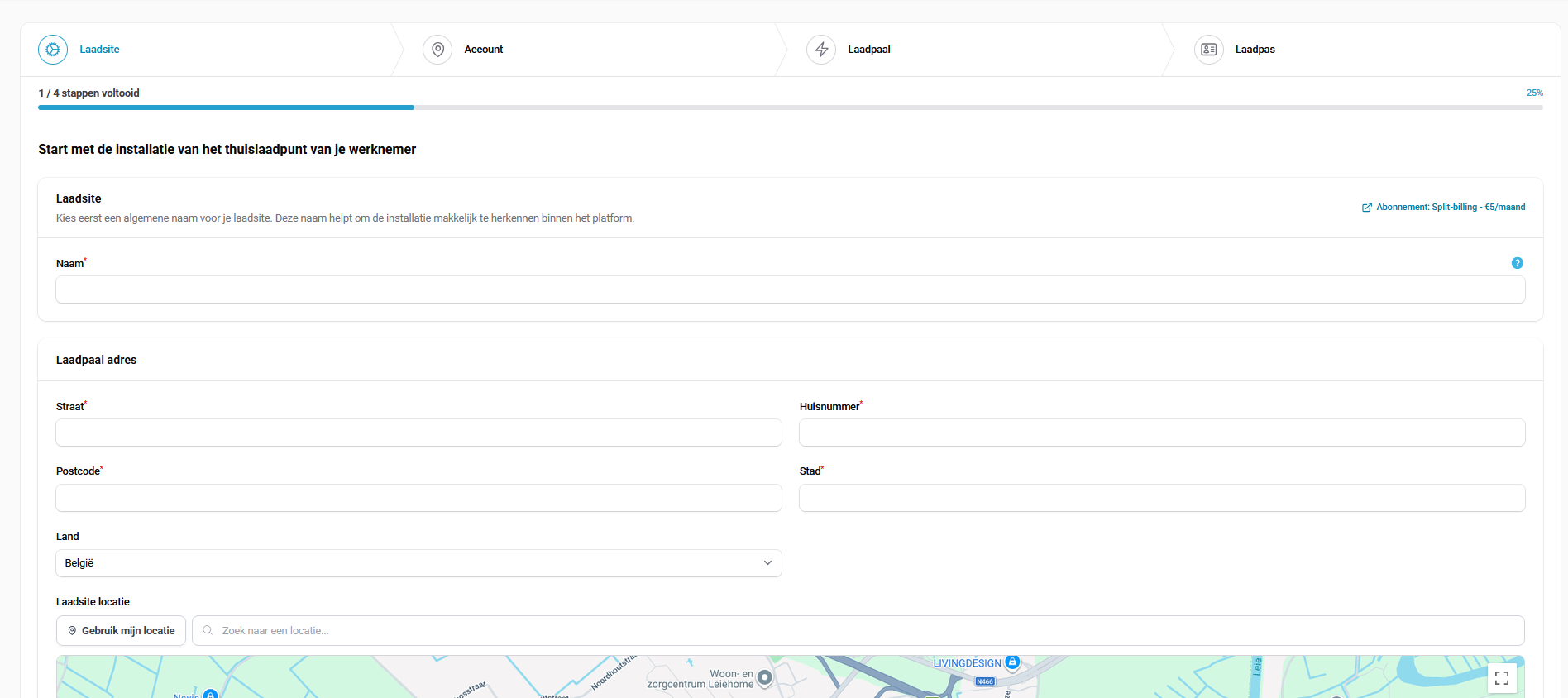Open the Naam field help icon
The image size is (1568, 698).
click(x=1518, y=263)
